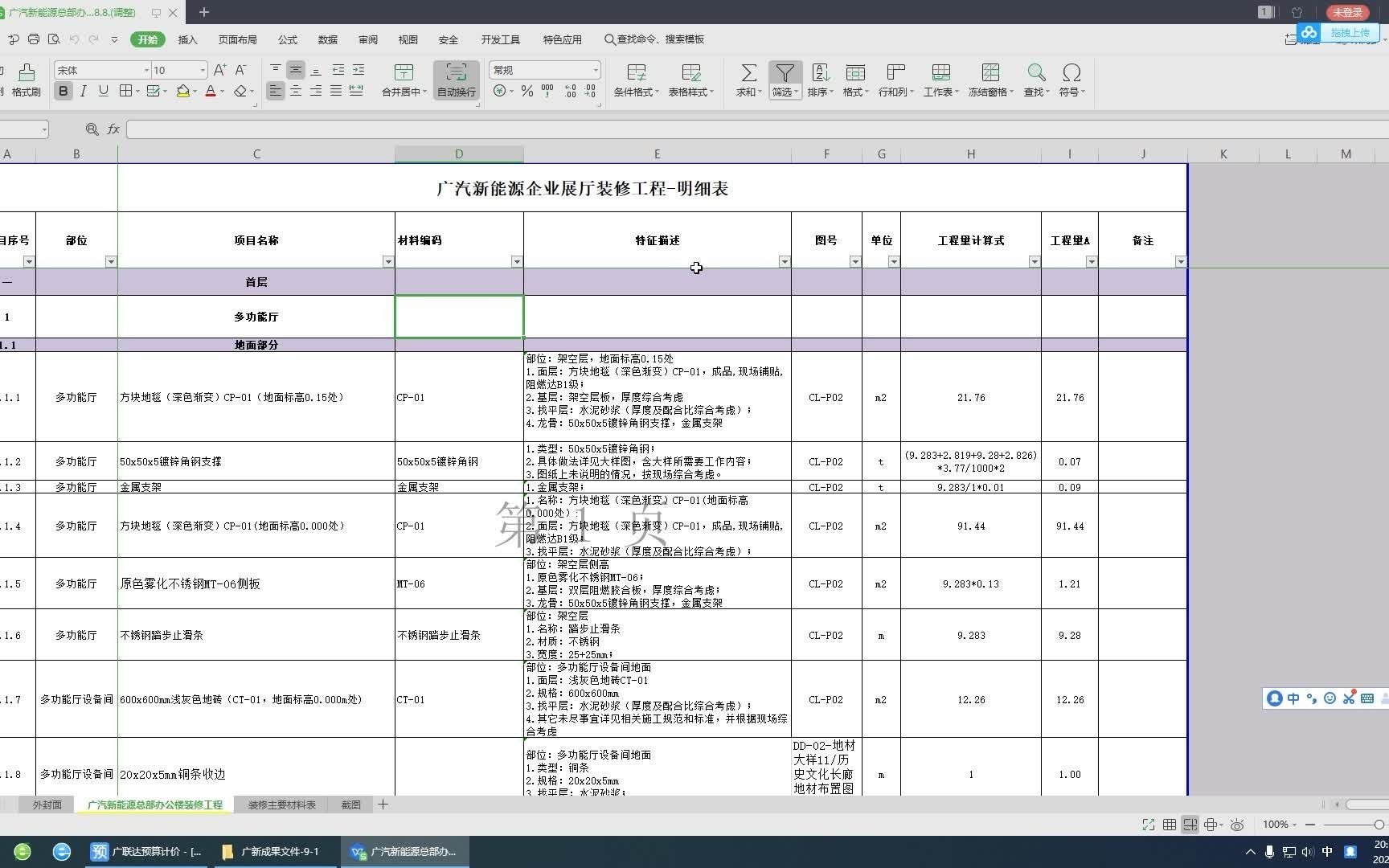Open Table Style (表格样式)
Image resolution: width=1389 pixels, height=868 pixels.
tap(690, 80)
